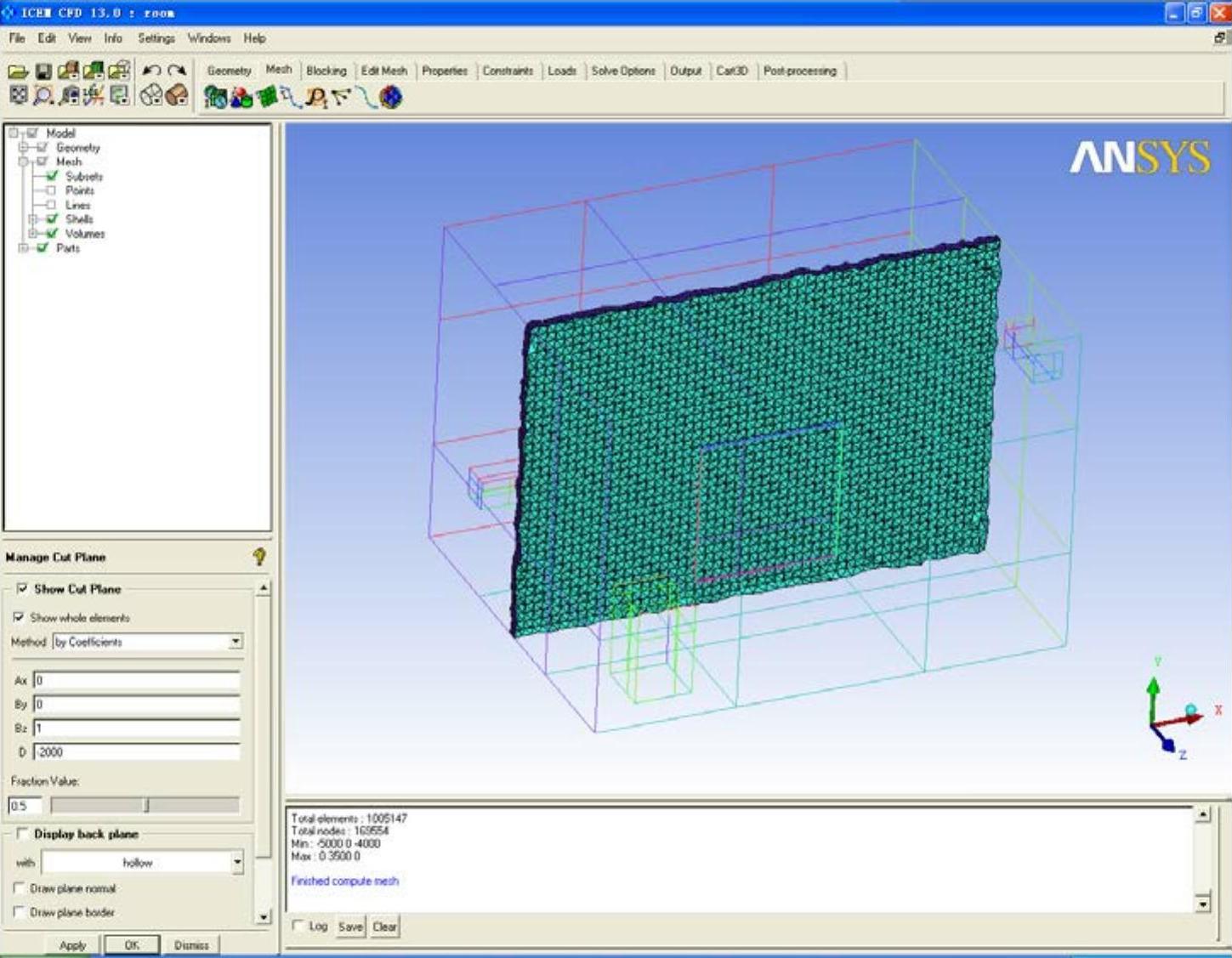Switch to the Blocking tab
This screenshot has height=958, width=1232.
point(326,71)
